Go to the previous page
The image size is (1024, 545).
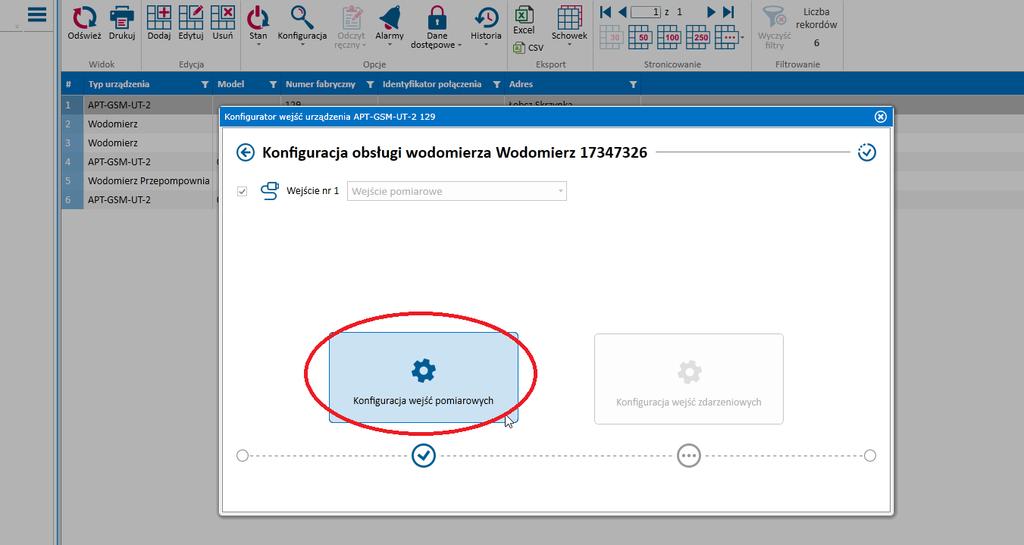tap(622, 12)
